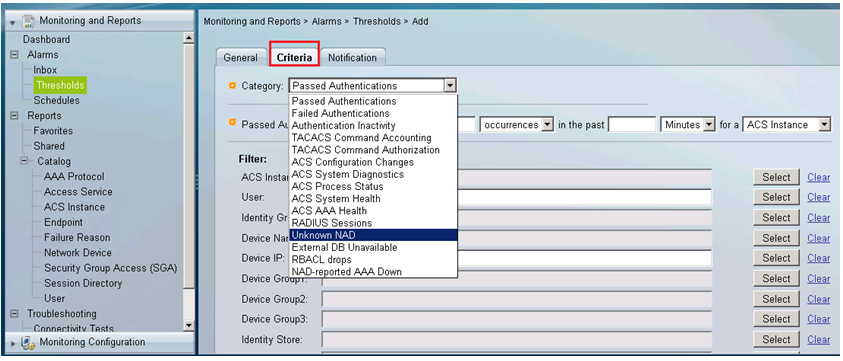Click the Monitoring and Reports panel icon

coord(28,22)
